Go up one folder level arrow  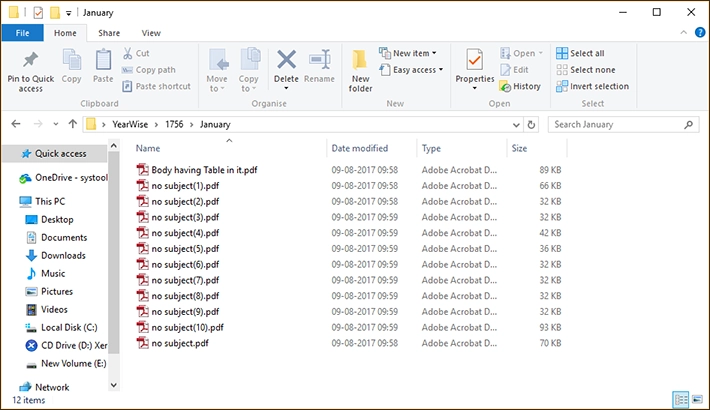coord(72,124)
